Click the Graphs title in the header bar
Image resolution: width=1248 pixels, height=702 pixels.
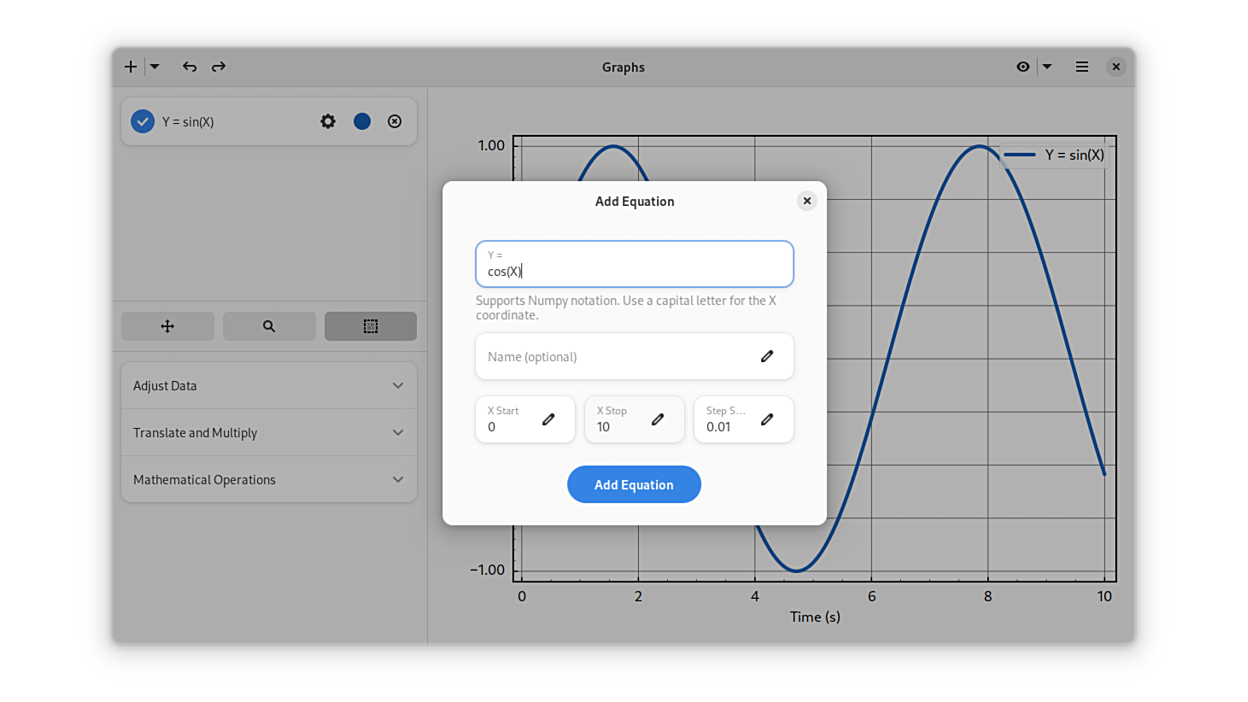tap(623, 67)
